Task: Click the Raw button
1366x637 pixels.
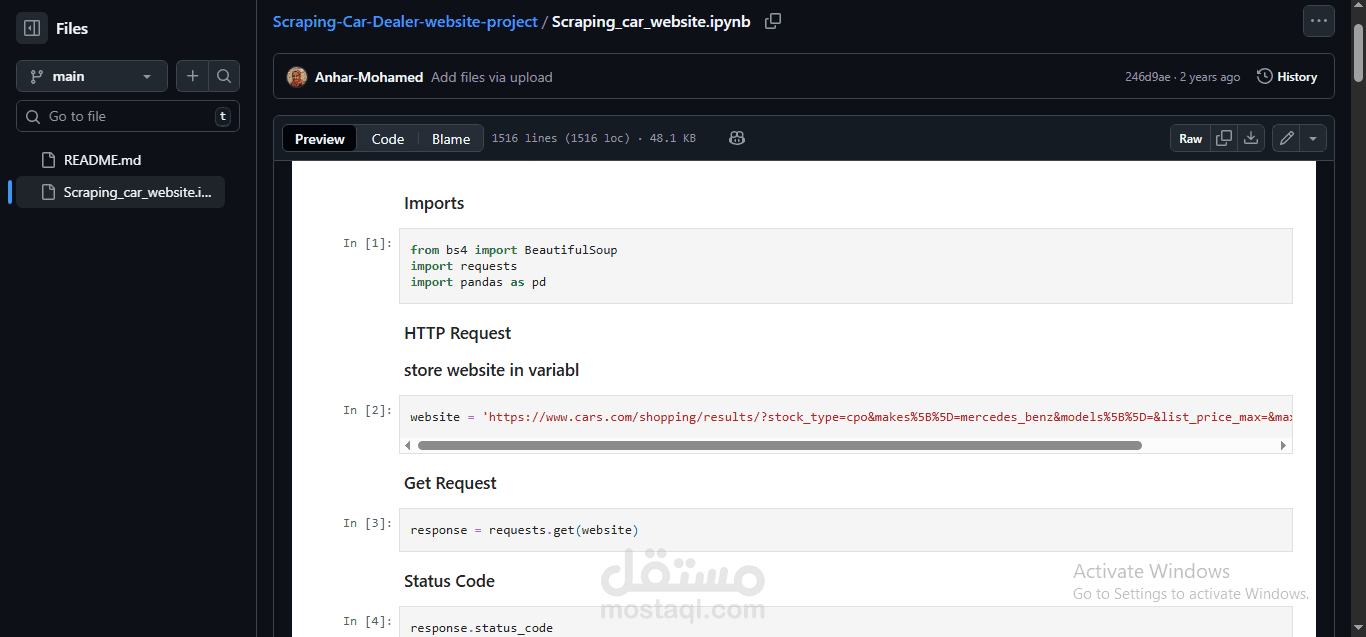Action: coord(1190,139)
